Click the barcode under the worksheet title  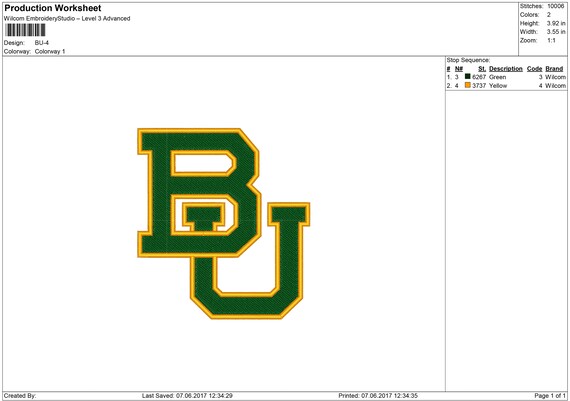click(25, 30)
